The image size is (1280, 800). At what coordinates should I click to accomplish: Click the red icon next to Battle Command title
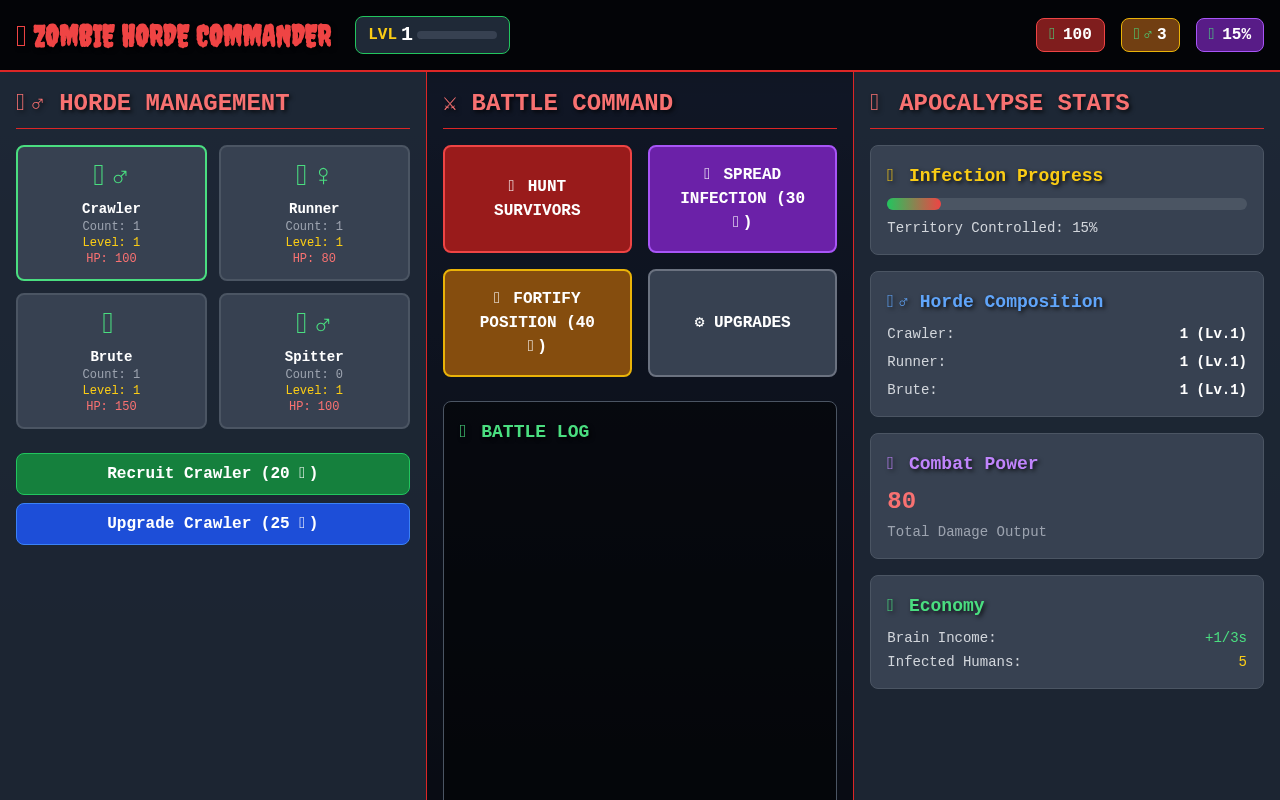(x=449, y=103)
